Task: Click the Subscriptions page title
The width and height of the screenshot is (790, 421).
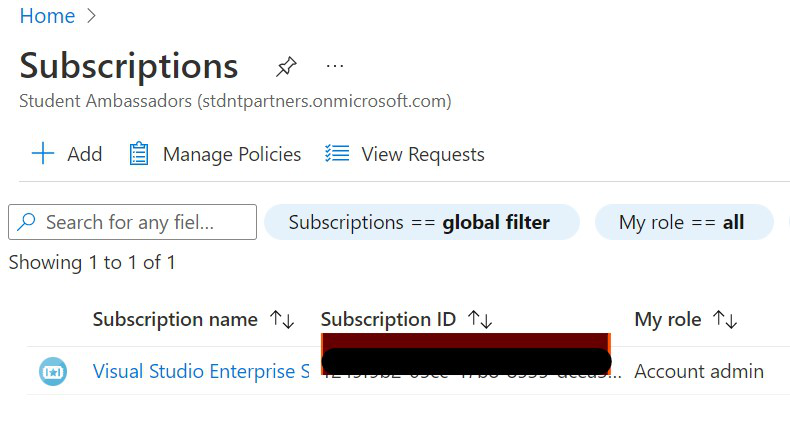Action: [x=129, y=66]
